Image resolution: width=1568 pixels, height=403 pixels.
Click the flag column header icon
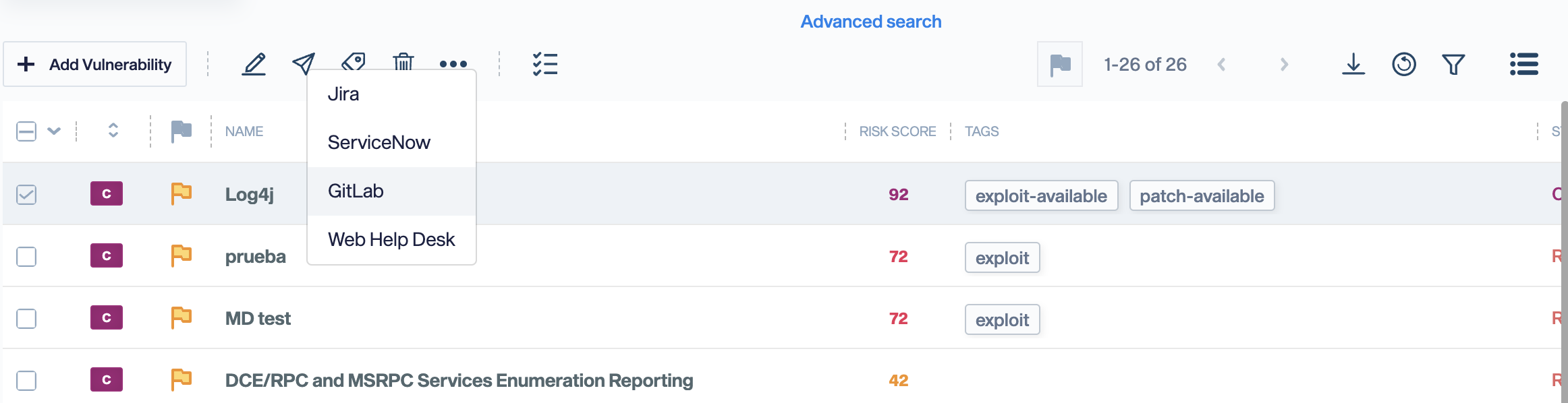tap(181, 131)
